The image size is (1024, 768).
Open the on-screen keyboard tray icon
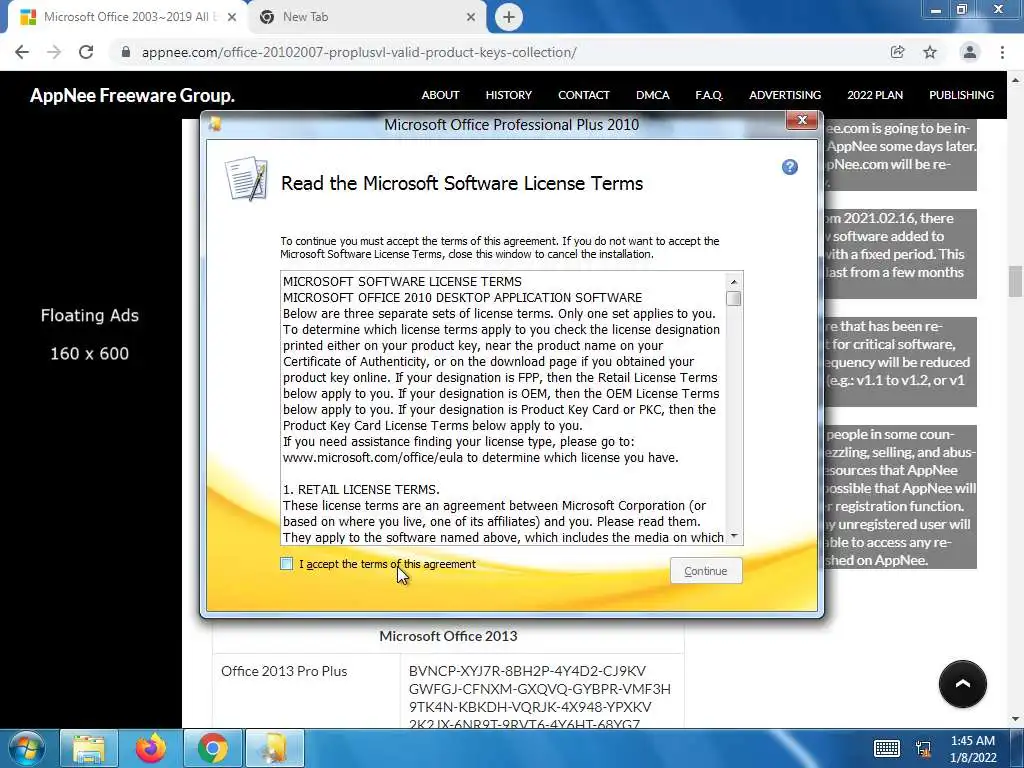[886, 748]
